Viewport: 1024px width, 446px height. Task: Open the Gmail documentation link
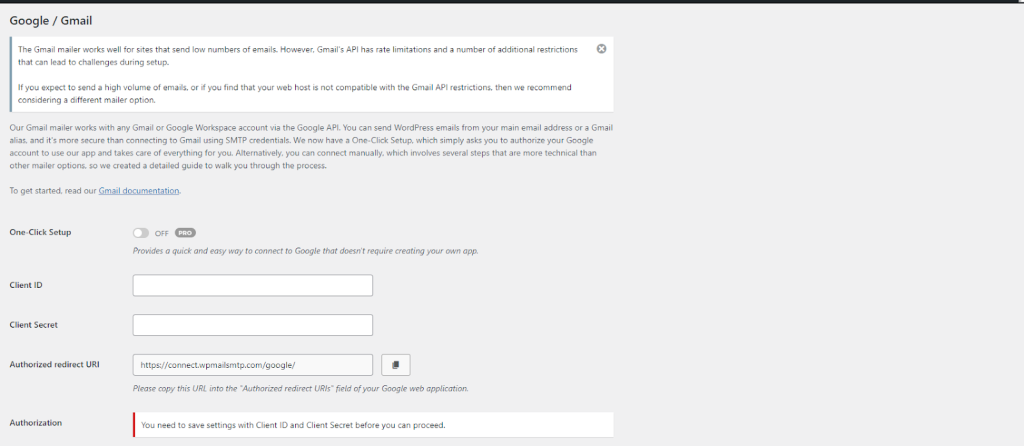pyautogui.click(x=139, y=190)
